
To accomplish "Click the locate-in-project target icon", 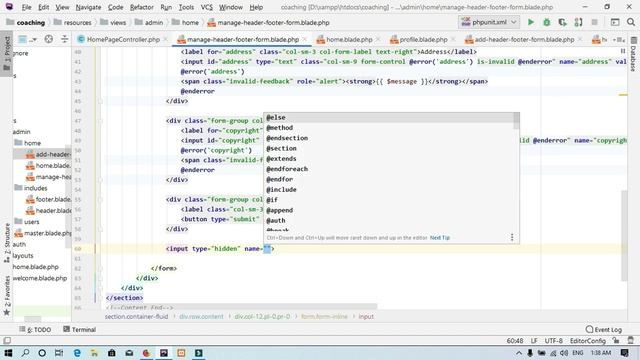I will tap(49, 39).
